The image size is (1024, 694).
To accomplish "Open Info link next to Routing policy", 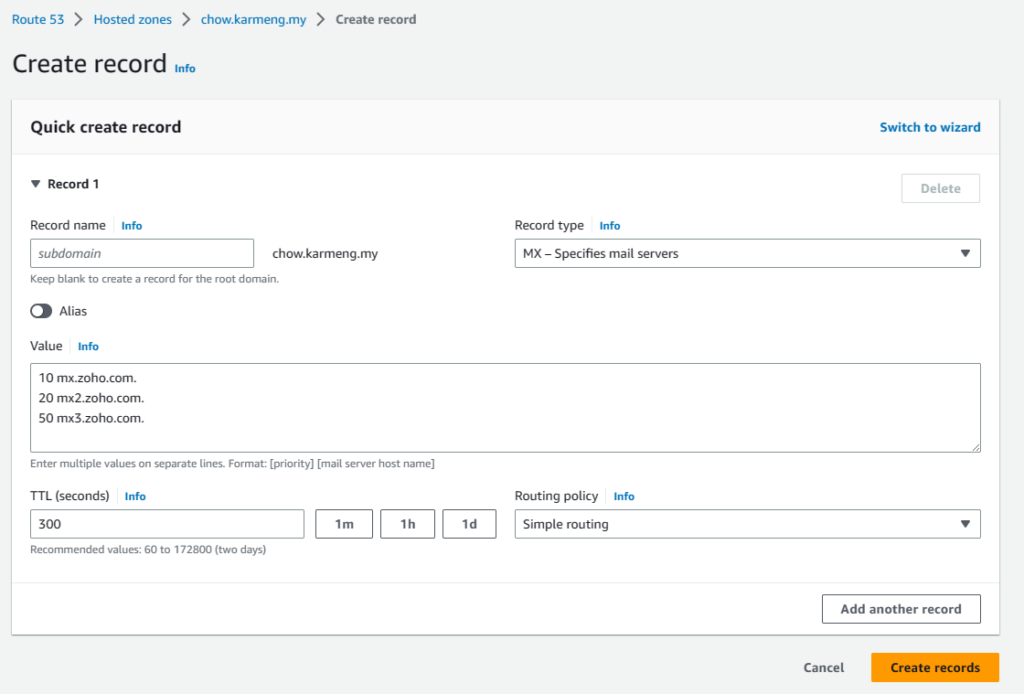I will pyautogui.click(x=624, y=496).
